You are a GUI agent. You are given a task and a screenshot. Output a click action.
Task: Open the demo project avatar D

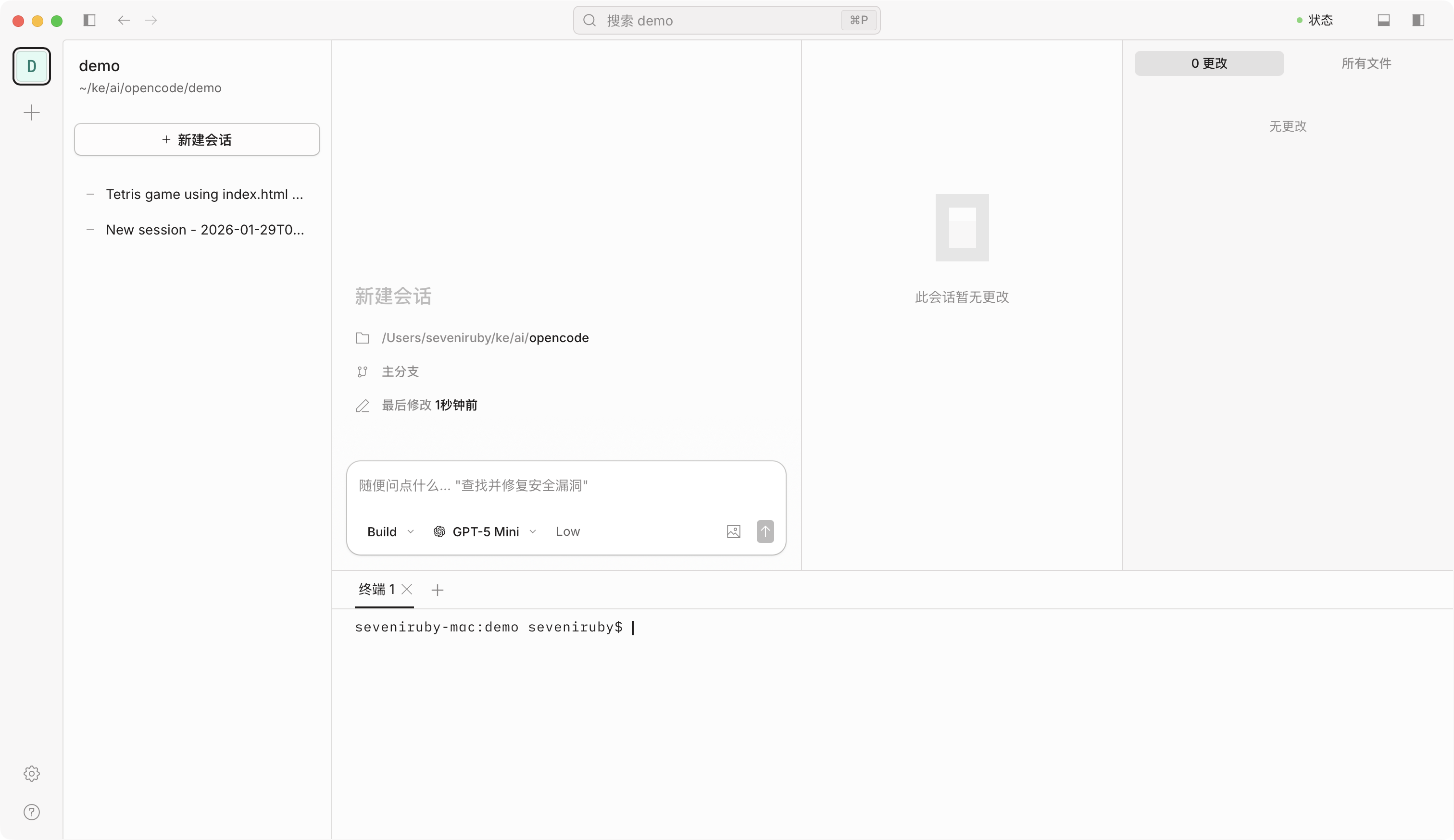click(x=32, y=66)
